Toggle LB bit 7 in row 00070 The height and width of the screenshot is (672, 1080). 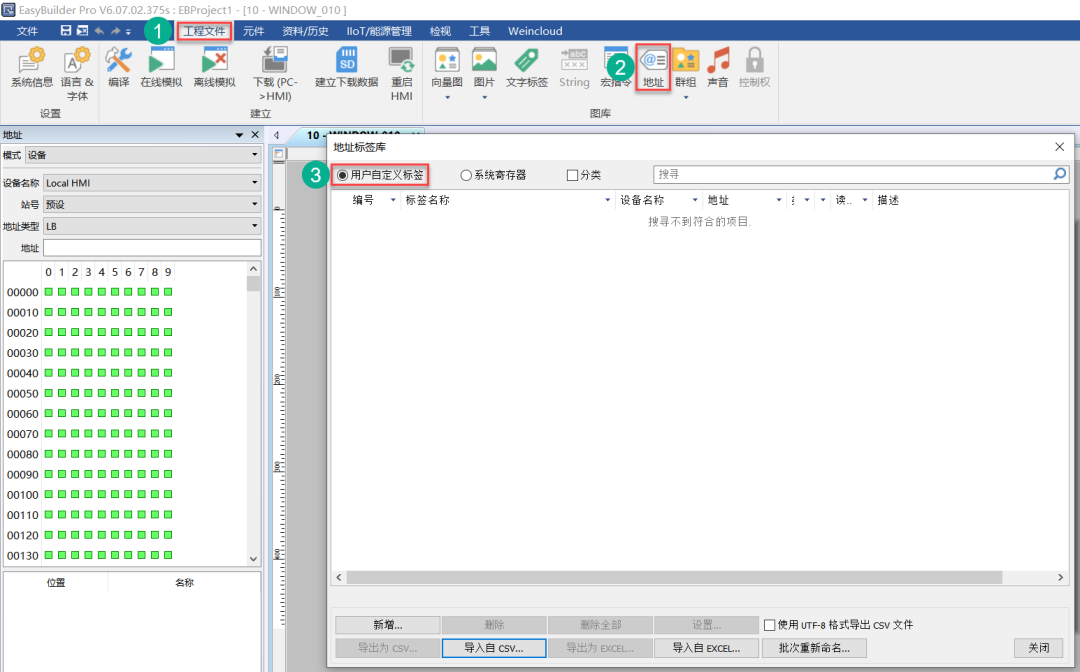click(142, 434)
